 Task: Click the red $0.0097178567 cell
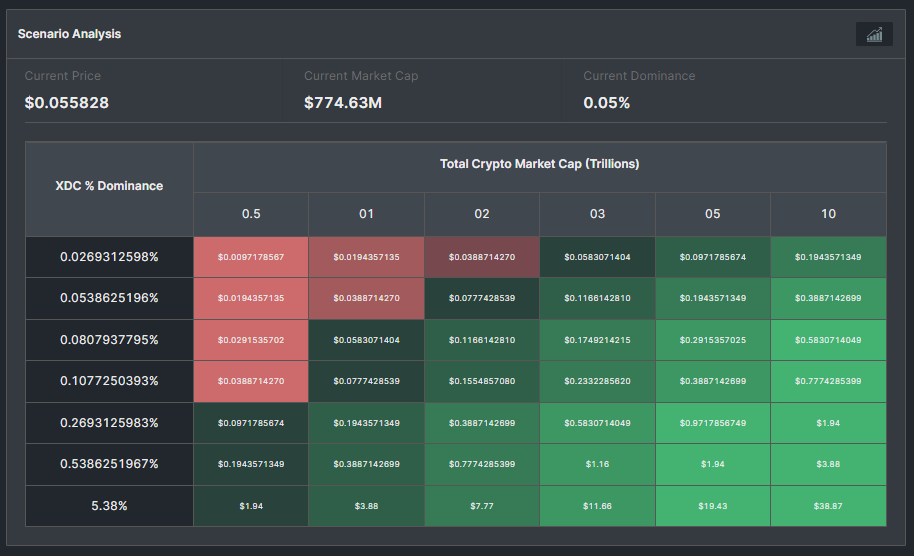[x=251, y=257]
